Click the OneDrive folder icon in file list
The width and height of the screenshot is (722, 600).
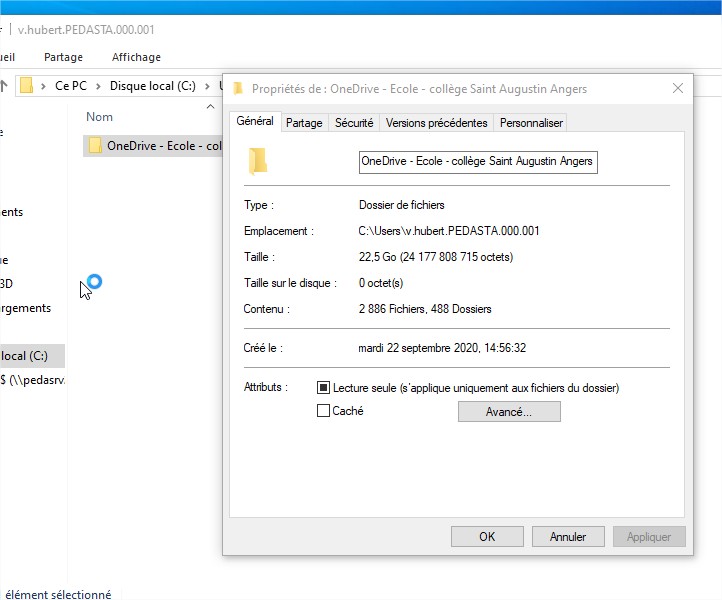[x=95, y=146]
